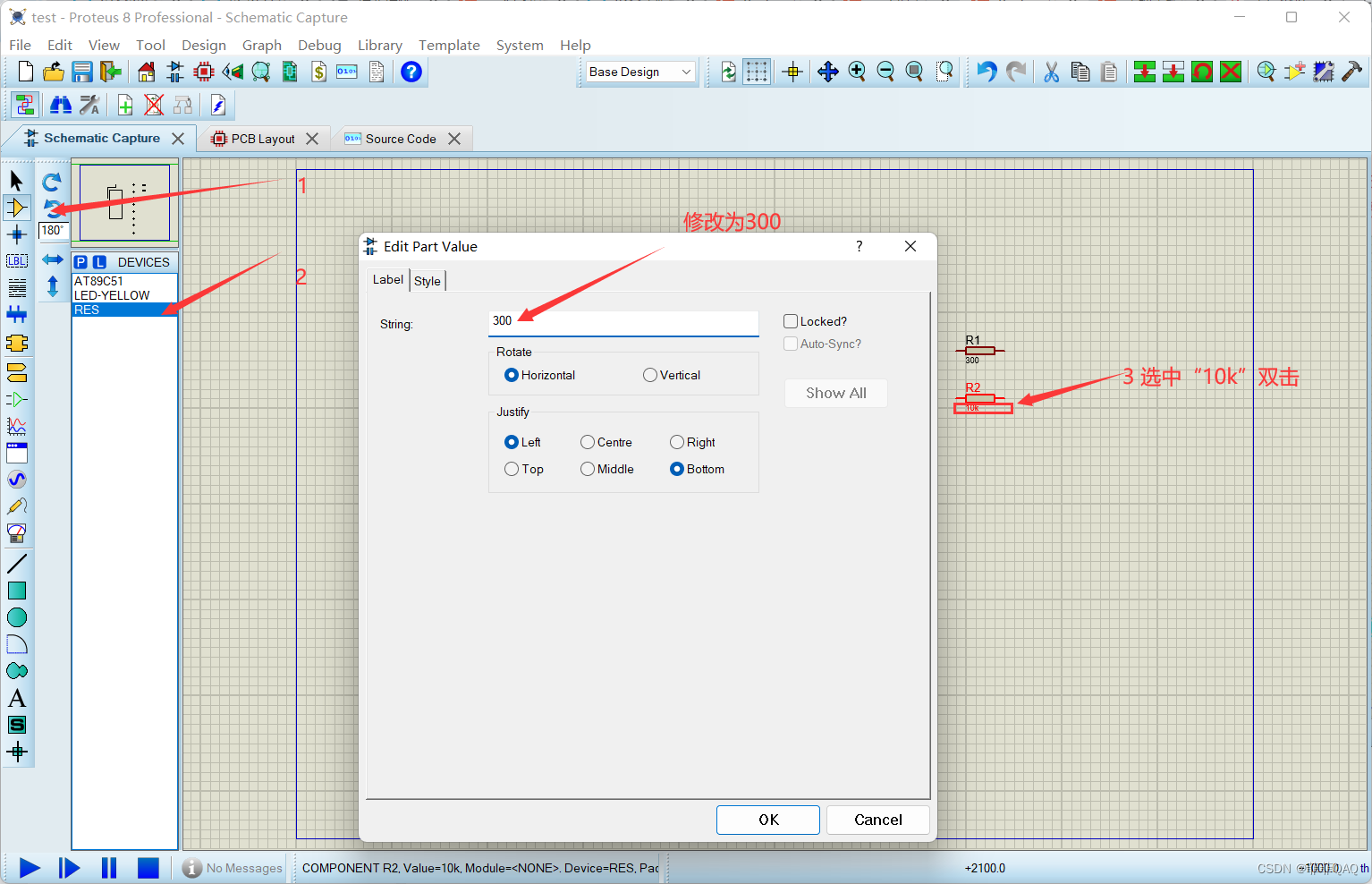Check the Locked? checkbox

pyautogui.click(x=791, y=321)
